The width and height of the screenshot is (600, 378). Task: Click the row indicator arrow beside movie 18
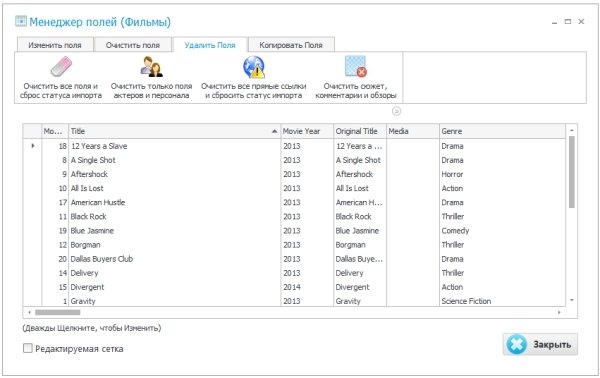click(33, 146)
